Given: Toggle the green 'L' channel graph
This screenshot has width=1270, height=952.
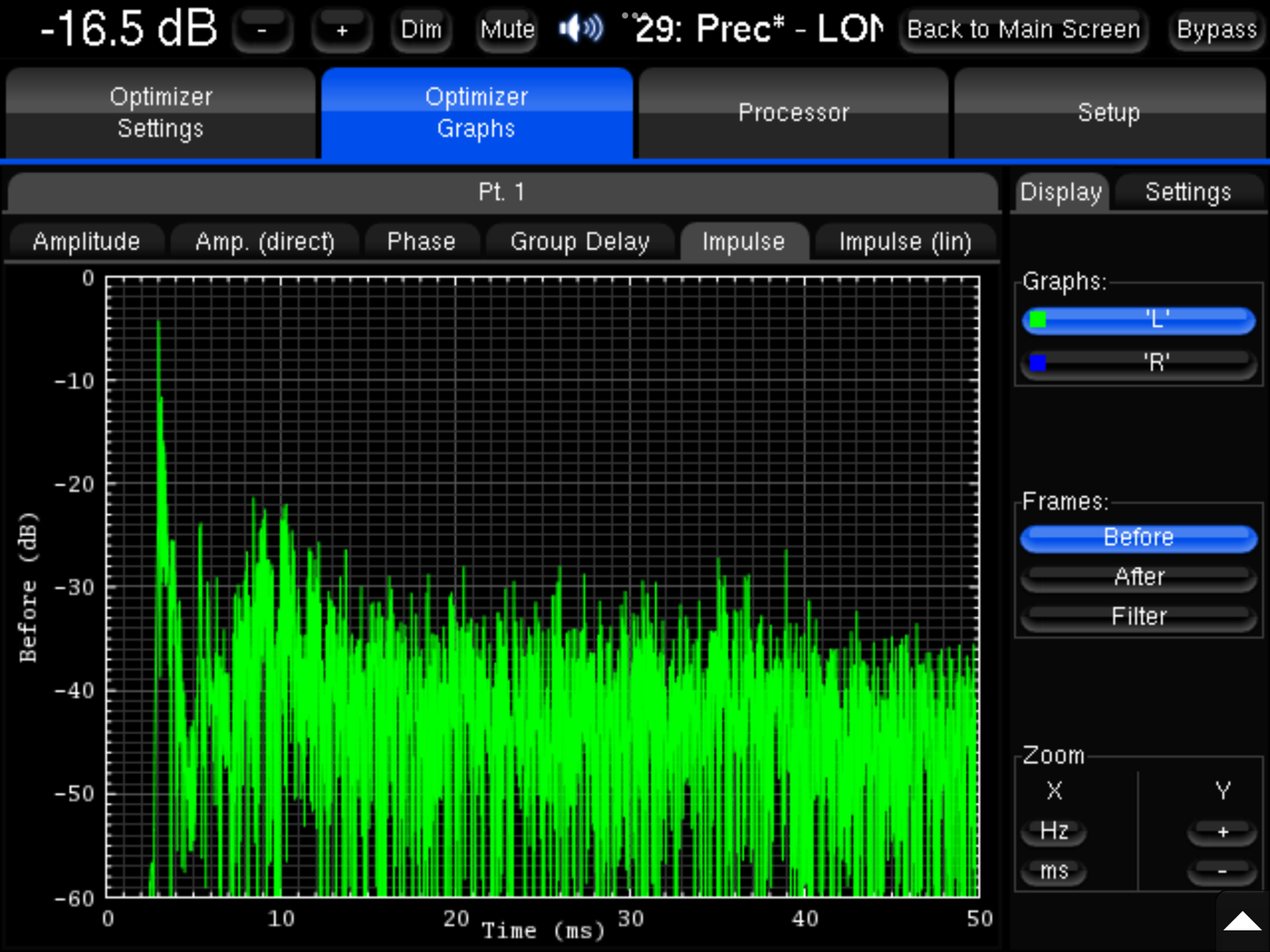Looking at the screenshot, I should click(1139, 320).
